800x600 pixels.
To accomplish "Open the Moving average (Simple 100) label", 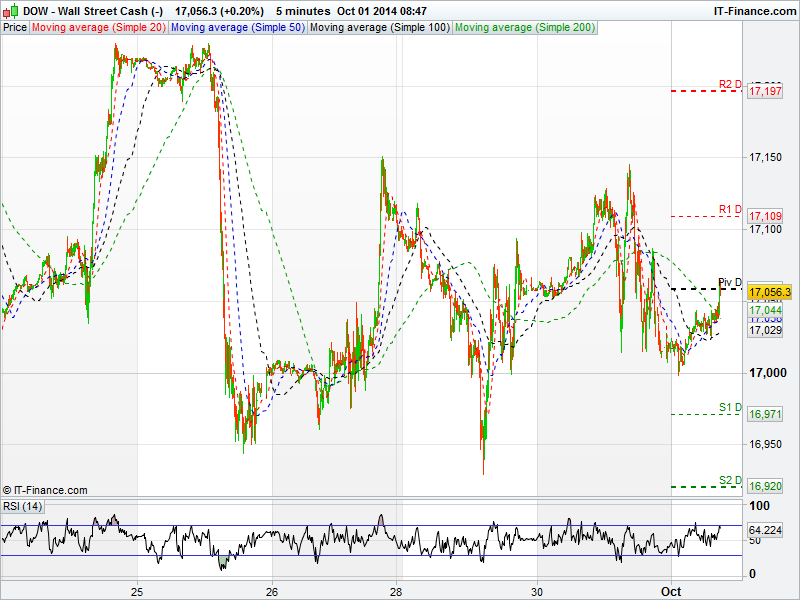I will coord(379,27).
